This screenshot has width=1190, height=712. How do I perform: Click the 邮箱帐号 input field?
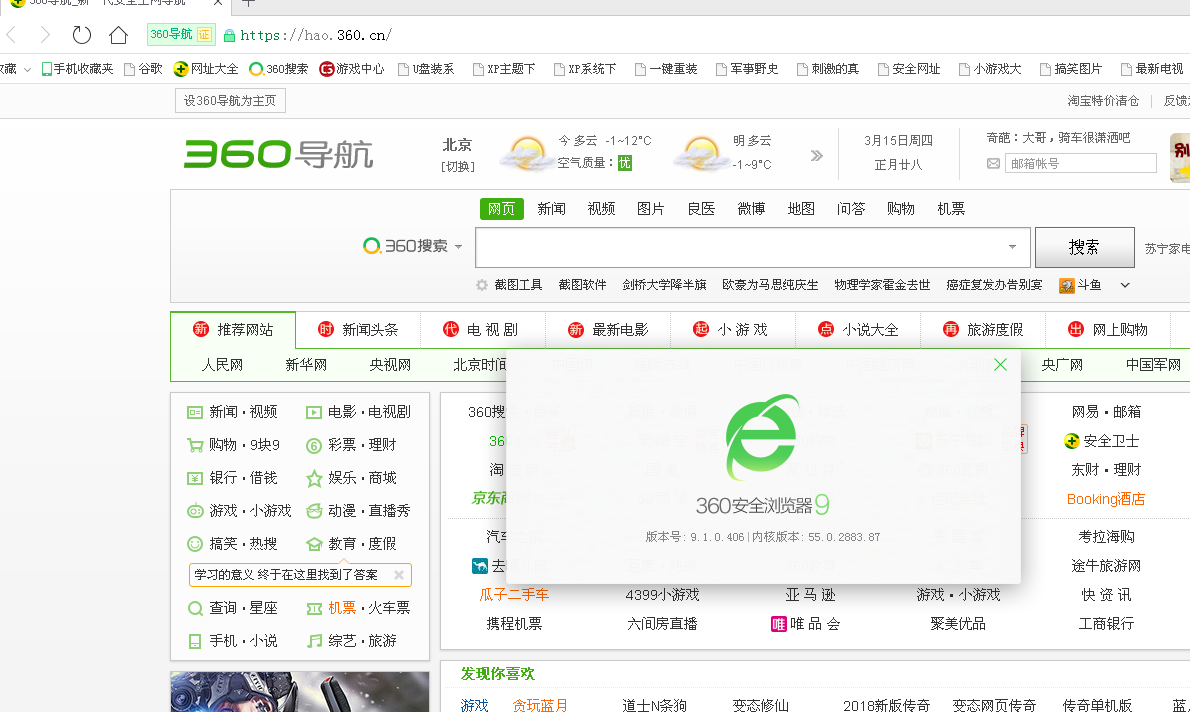coord(1081,163)
